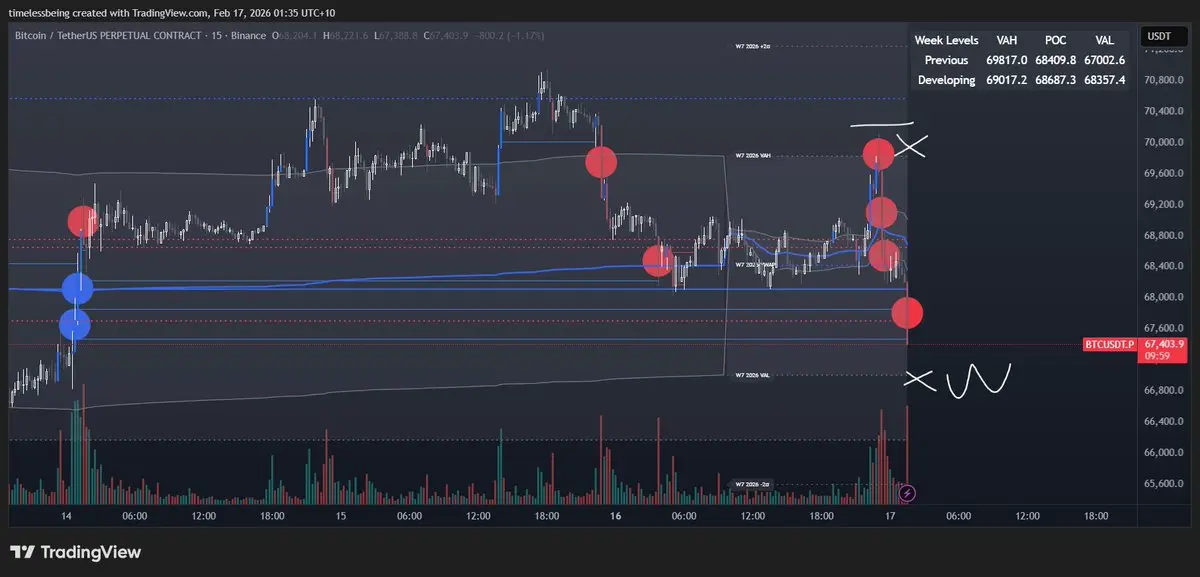Click the 70,800.0 price axis label
1200x577 pixels.
1164,80
